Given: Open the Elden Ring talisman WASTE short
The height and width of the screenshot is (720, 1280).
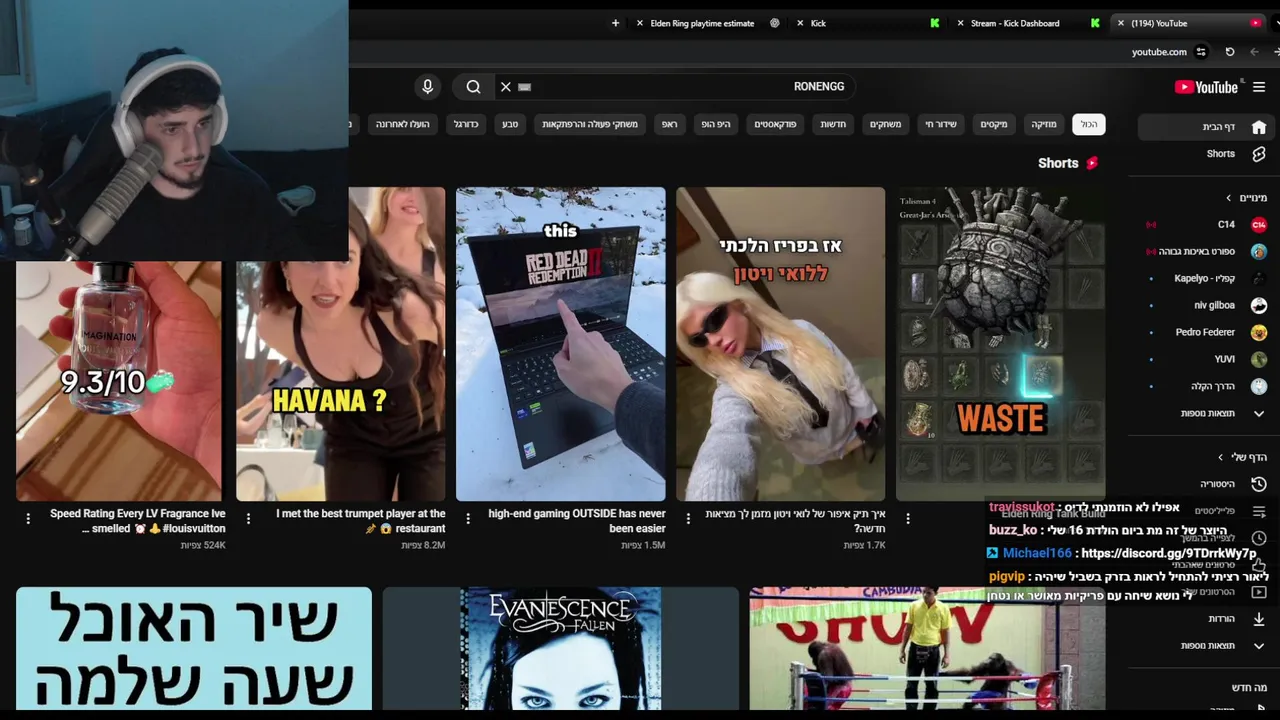Looking at the screenshot, I should point(1000,343).
